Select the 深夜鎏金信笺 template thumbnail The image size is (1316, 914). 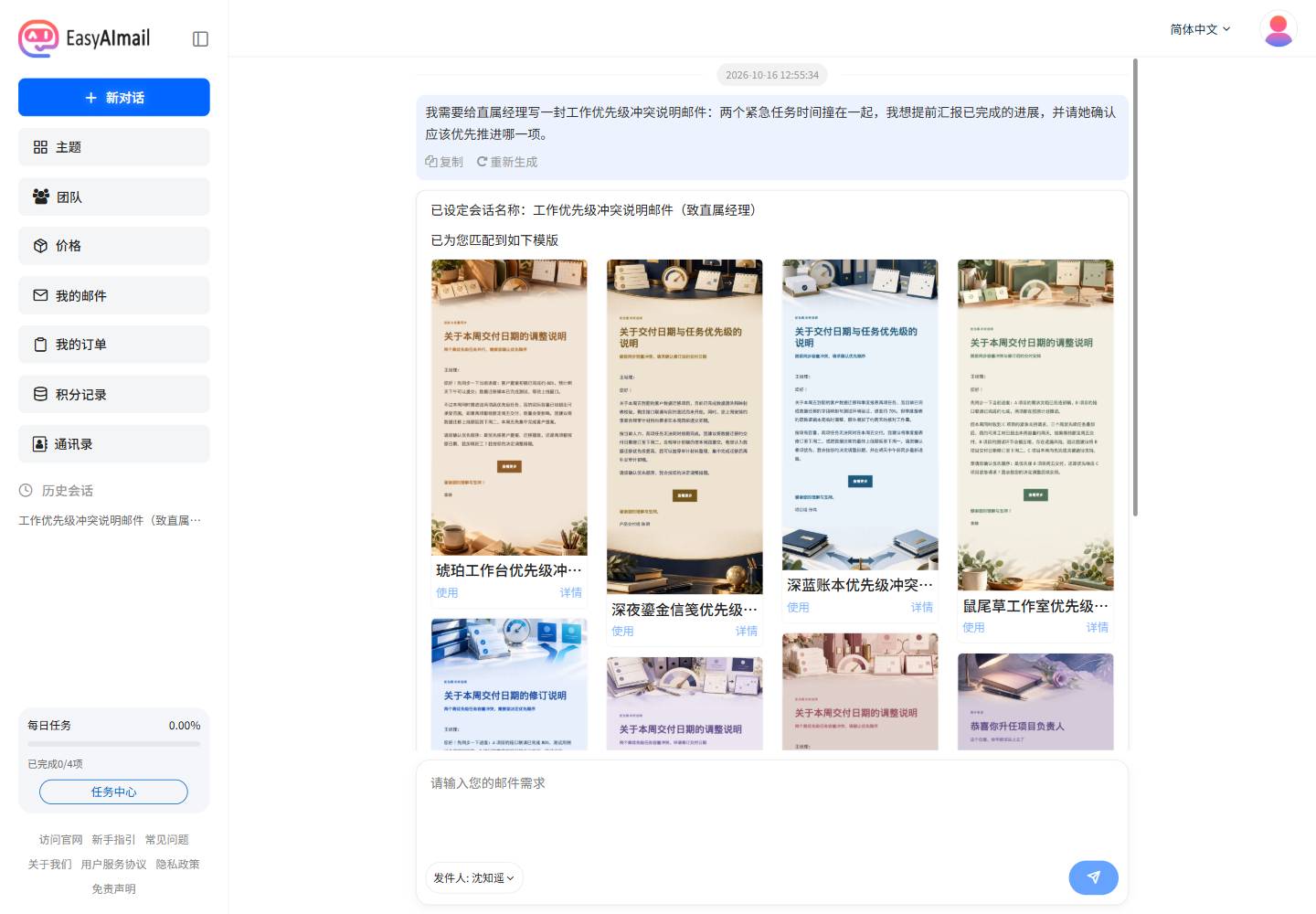685,427
